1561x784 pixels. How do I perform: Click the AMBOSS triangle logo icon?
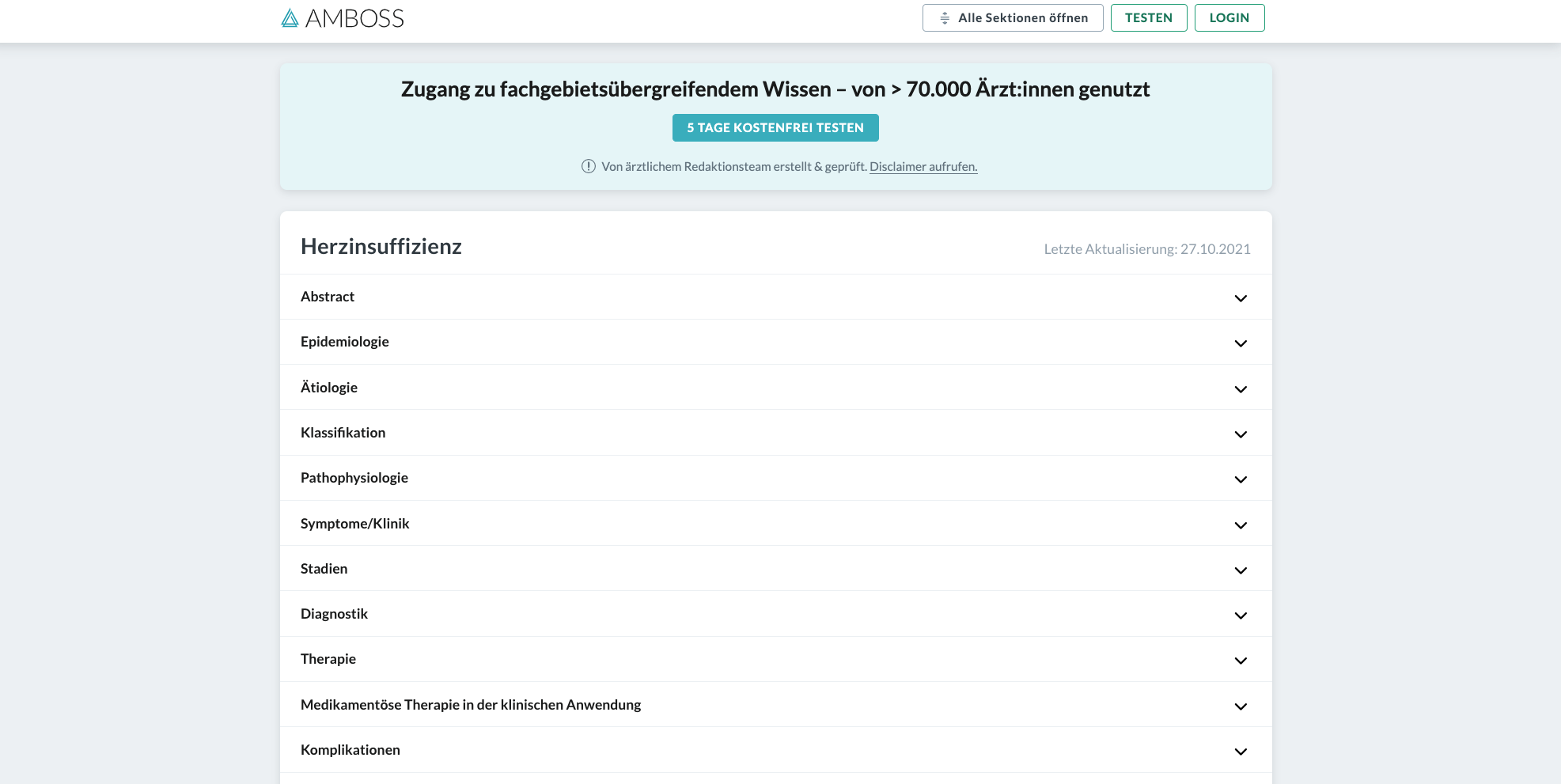tap(290, 18)
